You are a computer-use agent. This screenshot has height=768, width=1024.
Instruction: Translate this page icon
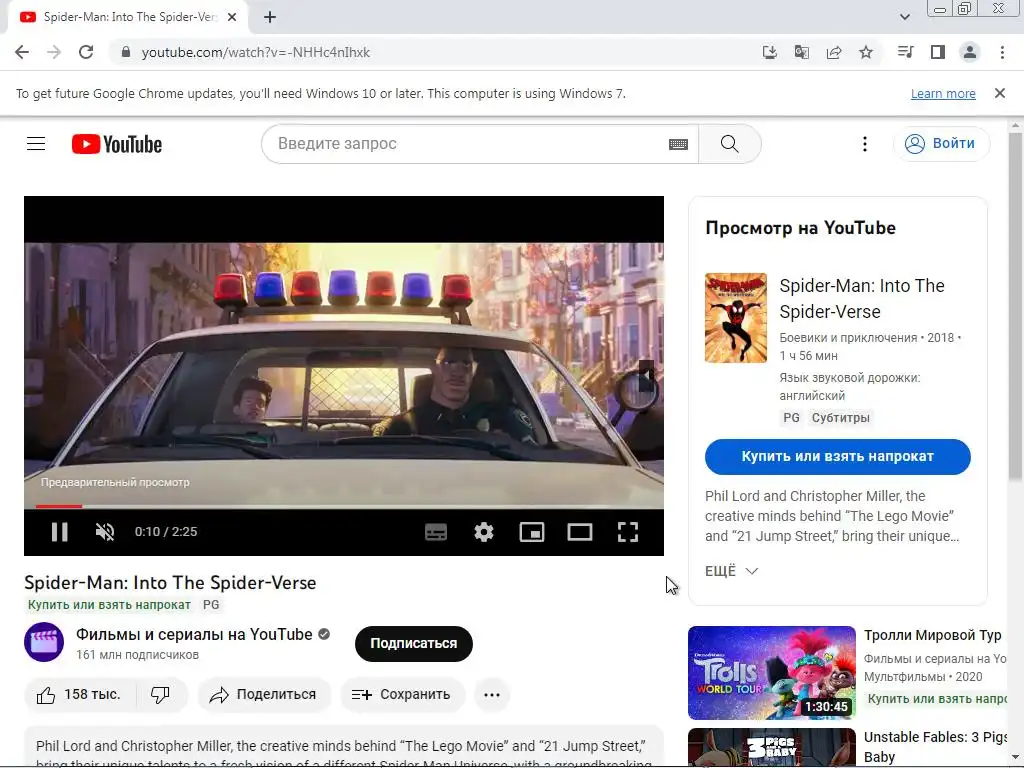coord(802,52)
